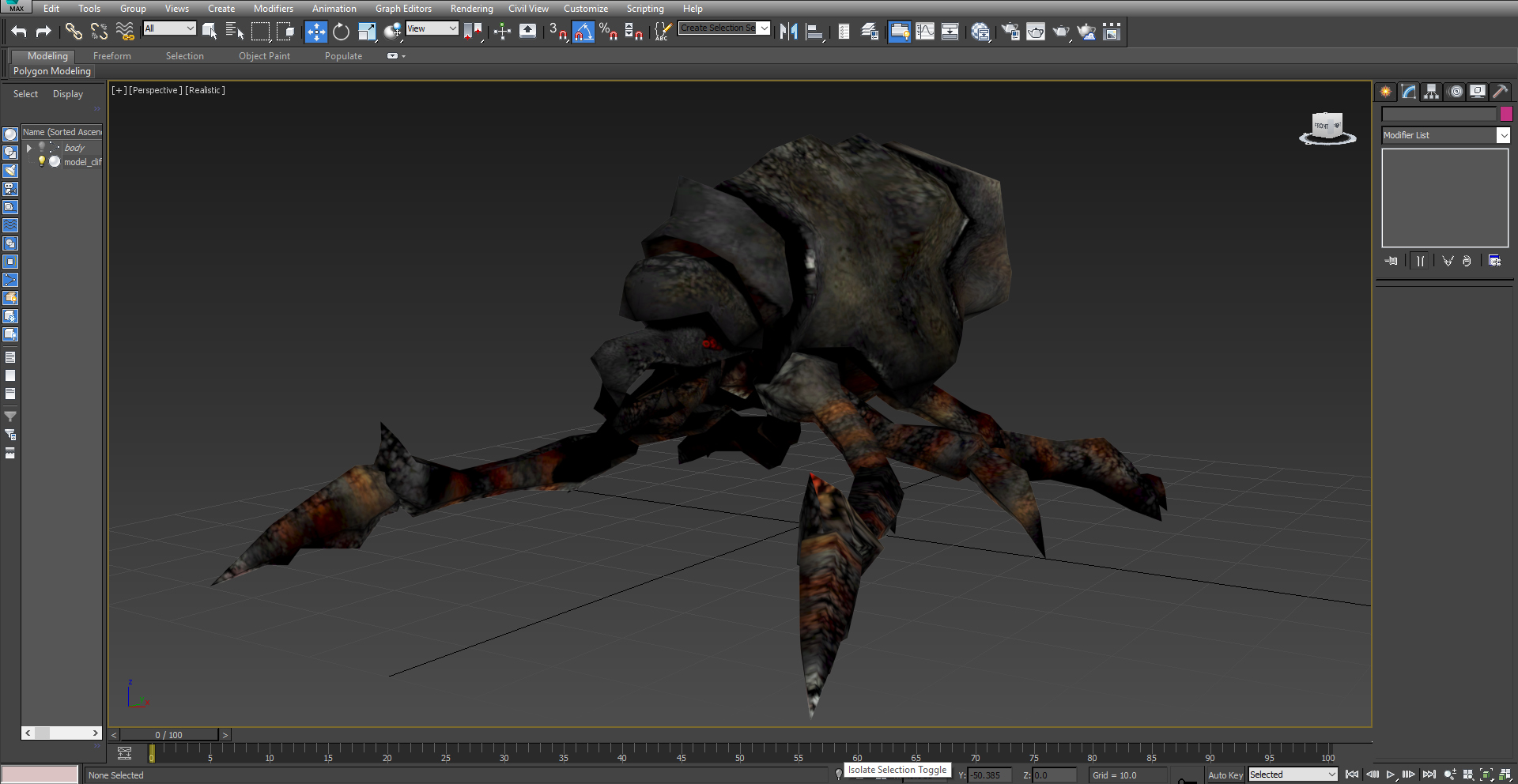Screen dimensions: 1518x784
Task: Open the Modifier List dropdown
Action: tap(1446, 135)
